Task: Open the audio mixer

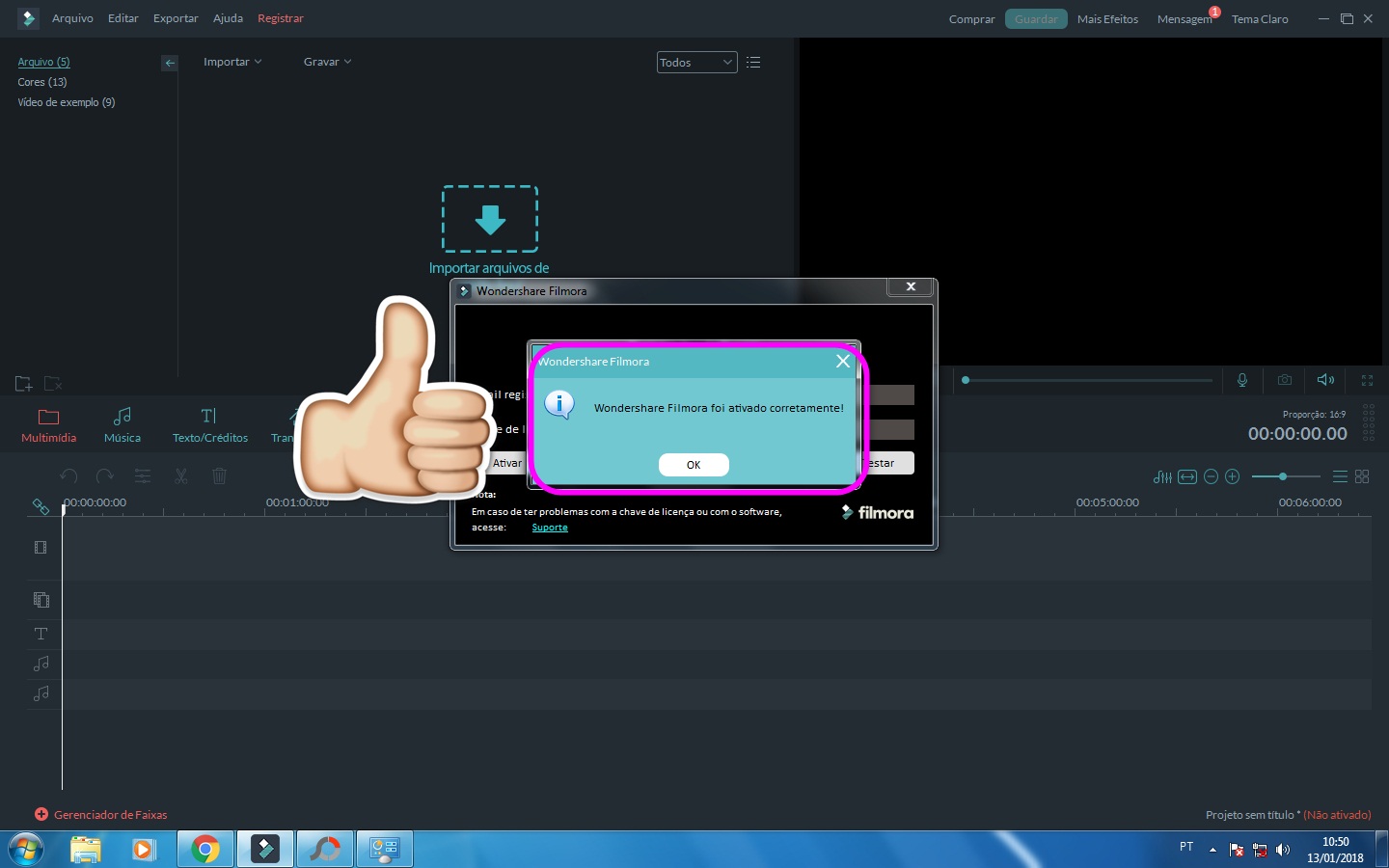Action: 1162,476
